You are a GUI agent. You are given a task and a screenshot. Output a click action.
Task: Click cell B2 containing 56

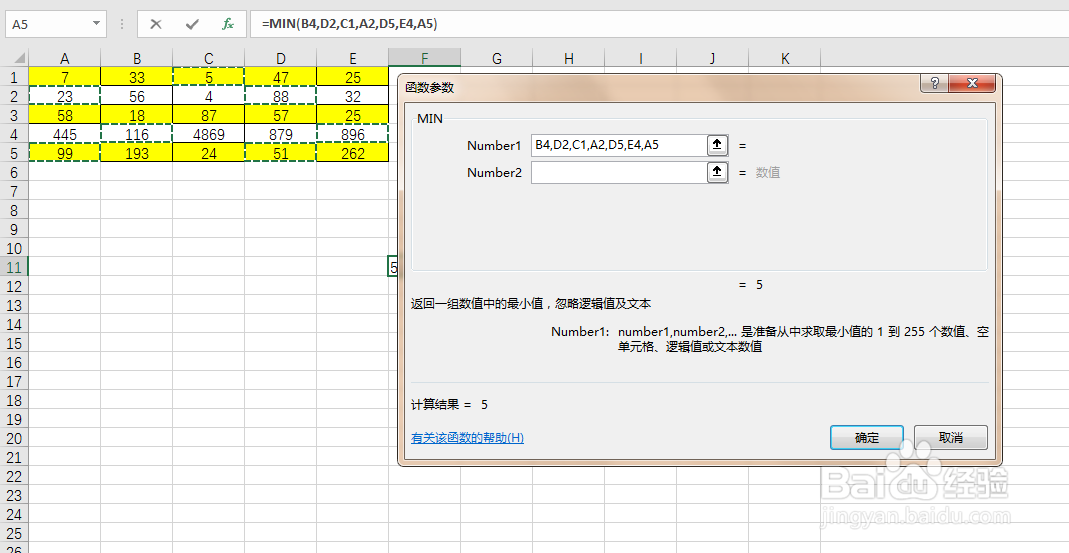(136, 96)
